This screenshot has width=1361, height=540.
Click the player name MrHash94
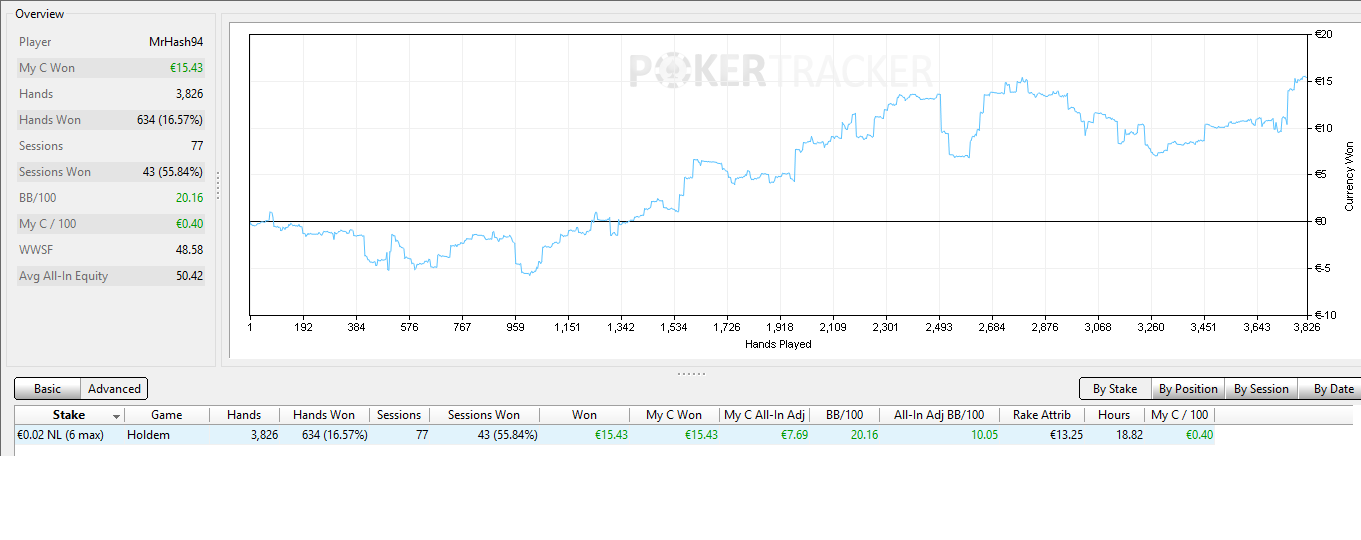(x=176, y=42)
